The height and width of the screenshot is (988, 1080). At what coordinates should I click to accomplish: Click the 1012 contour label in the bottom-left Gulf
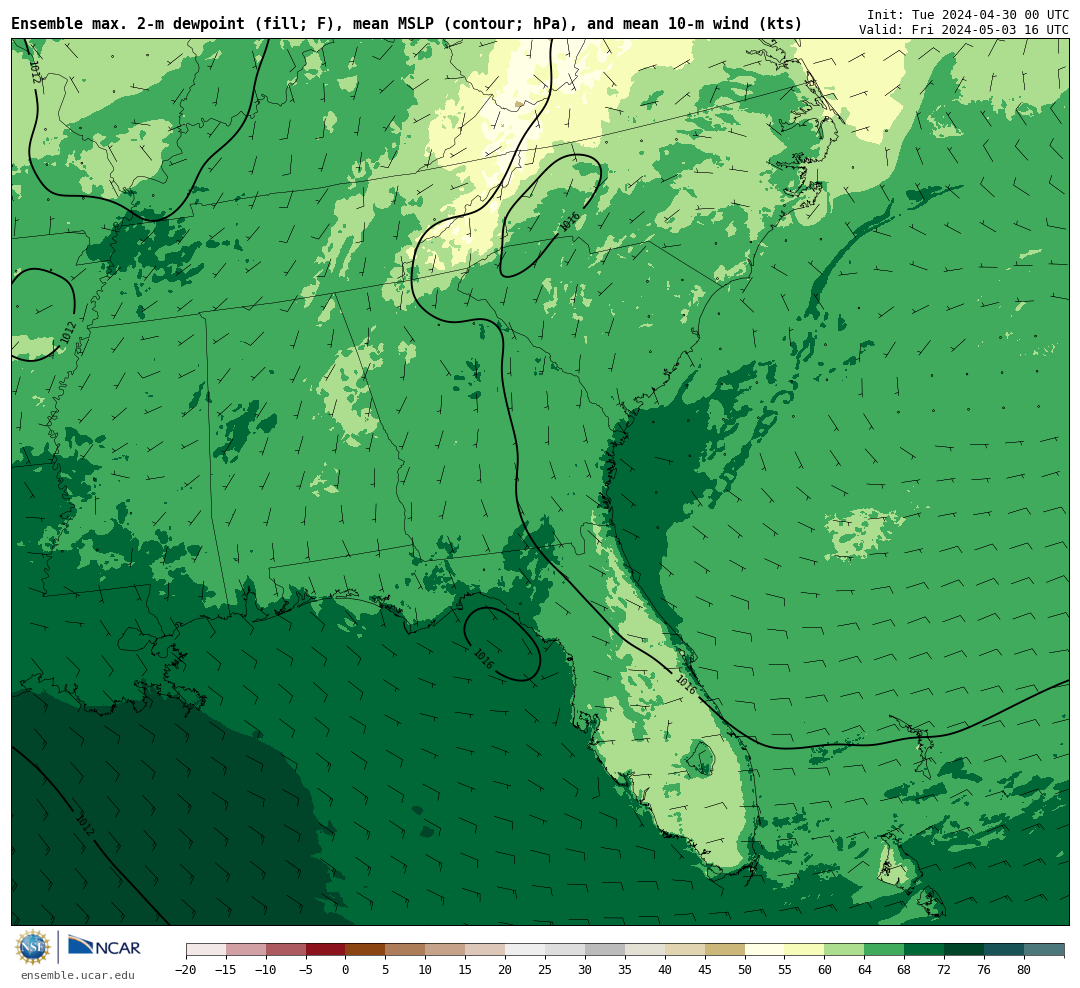(x=85, y=825)
